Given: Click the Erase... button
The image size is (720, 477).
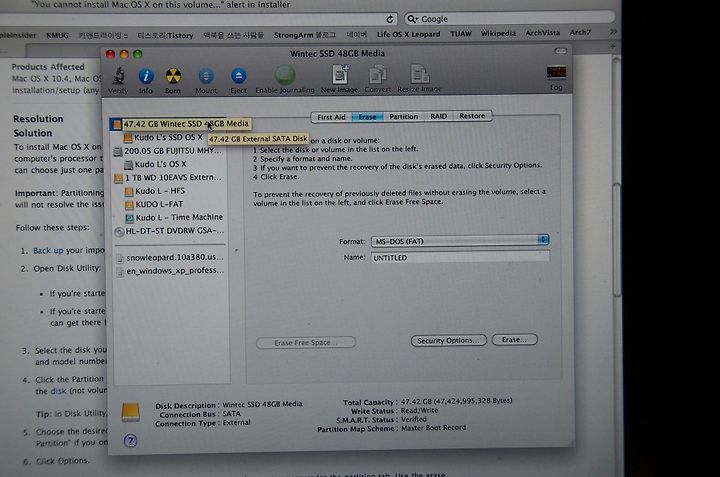Looking at the screenshot, I should (x=514, y=339).
